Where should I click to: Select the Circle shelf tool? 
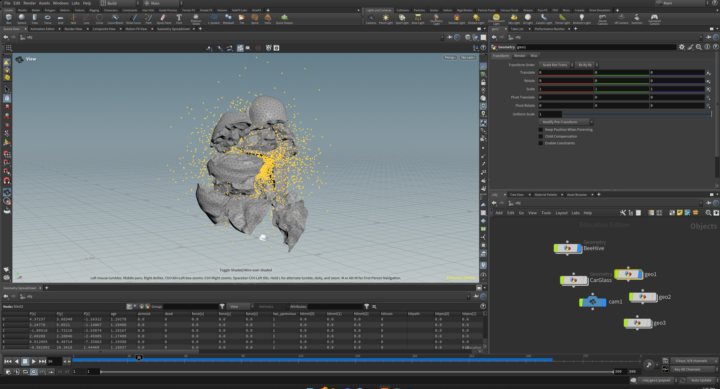[99, 18]
